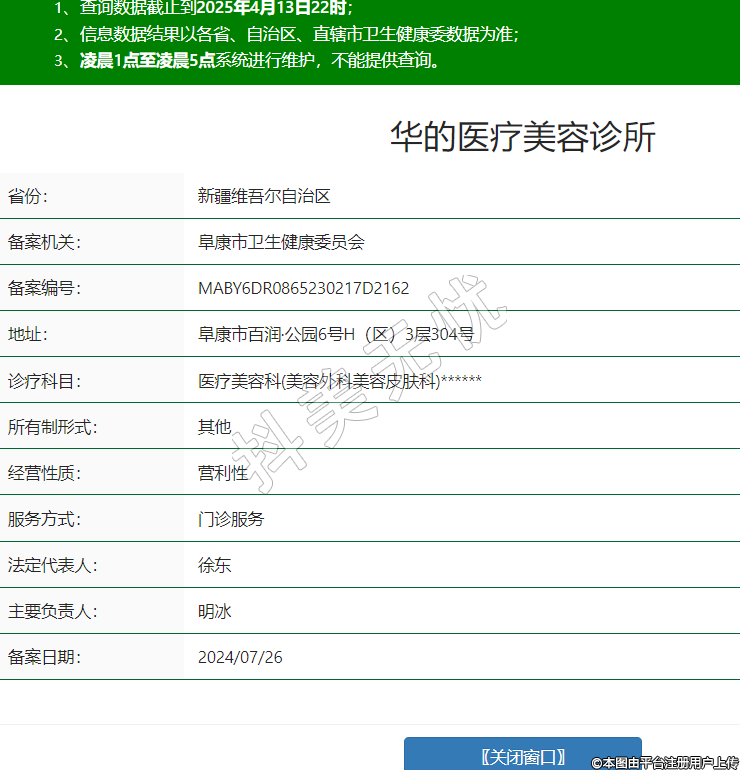
Task: Click the authority value 阜康市卫生健康委员会
Action: pyautogui.click(x=281, y=242)
